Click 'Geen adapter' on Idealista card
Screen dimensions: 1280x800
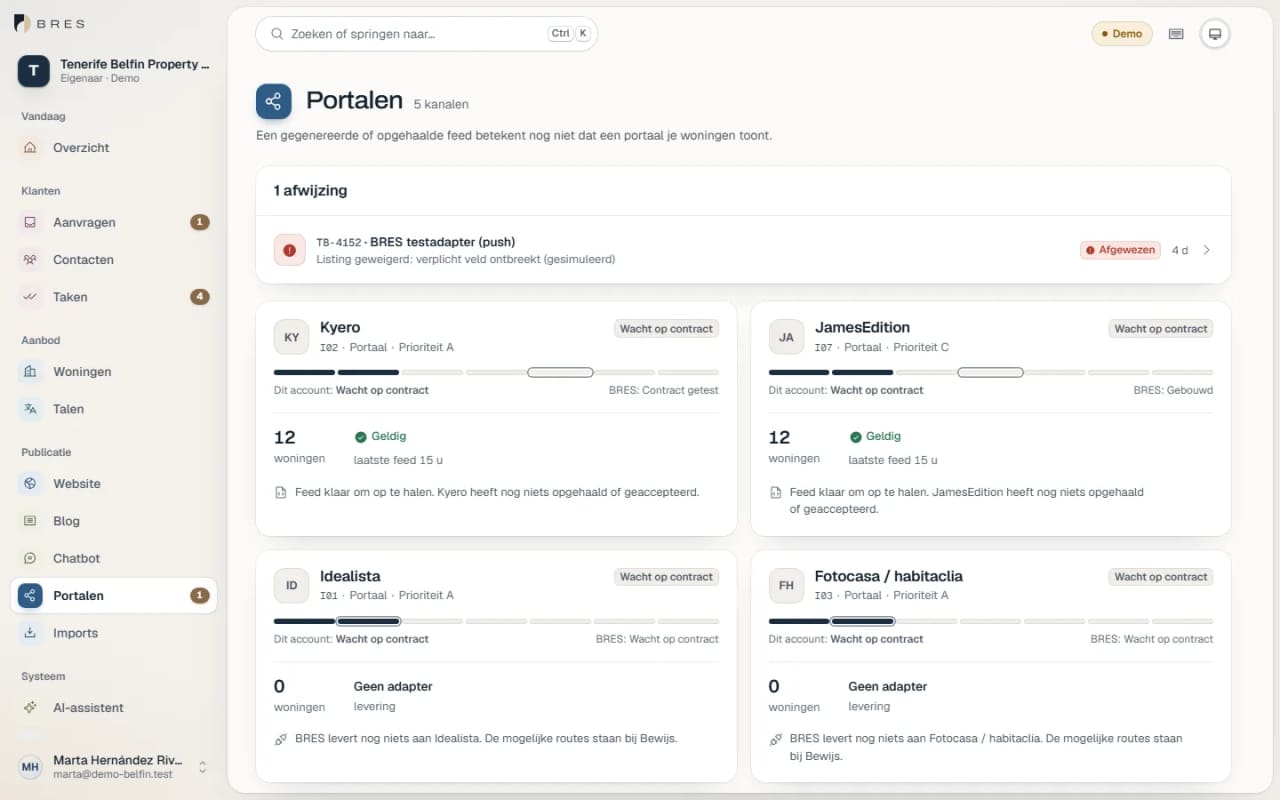click(x=393, y=687)
